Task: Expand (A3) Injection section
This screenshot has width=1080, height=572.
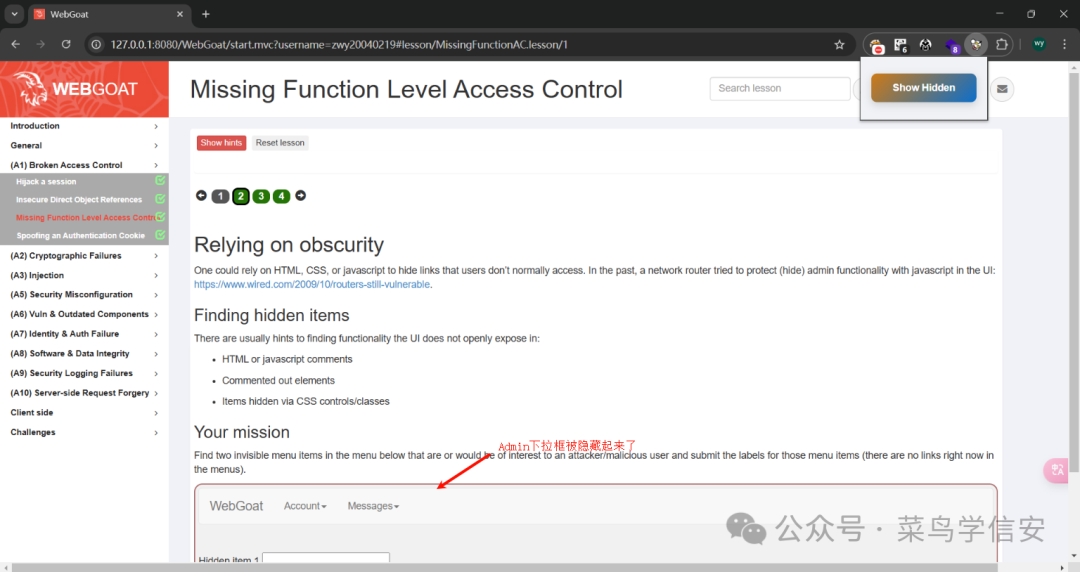Action: (84, 276)
